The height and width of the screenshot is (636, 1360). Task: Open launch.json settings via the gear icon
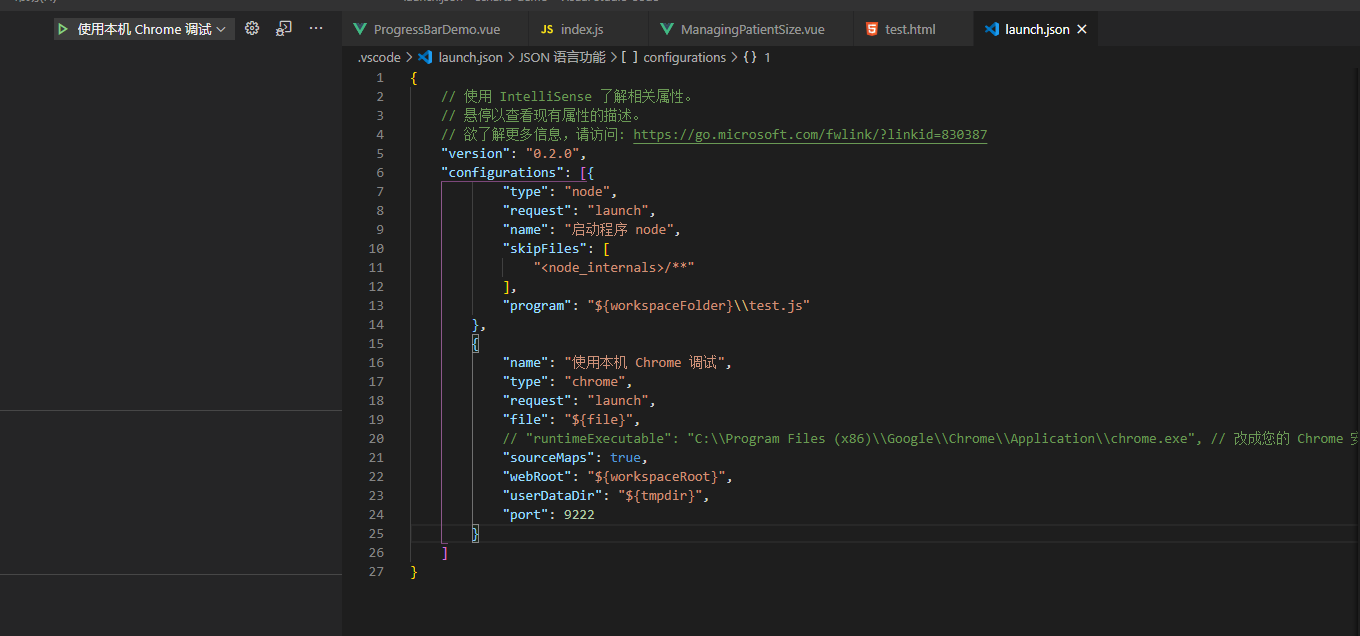click(251, 29)
